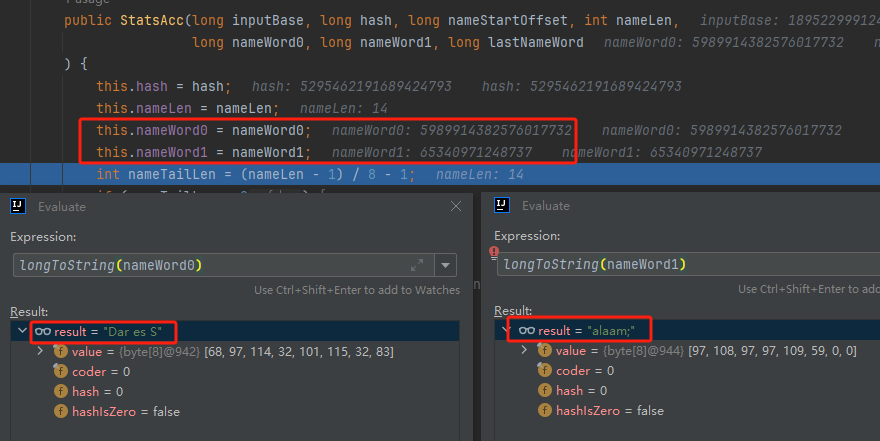This screenshot has width=880, height=441.
Task: Click field icon of hashIsZero in right dialog
Action: coord(544,410)
